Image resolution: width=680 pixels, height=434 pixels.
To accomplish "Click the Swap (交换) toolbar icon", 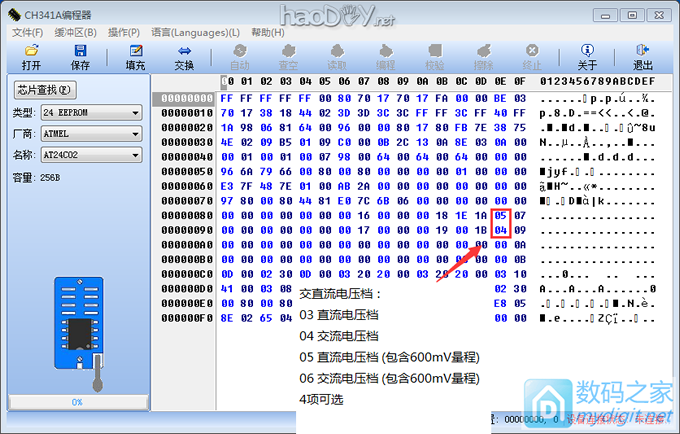I will 184,57.
